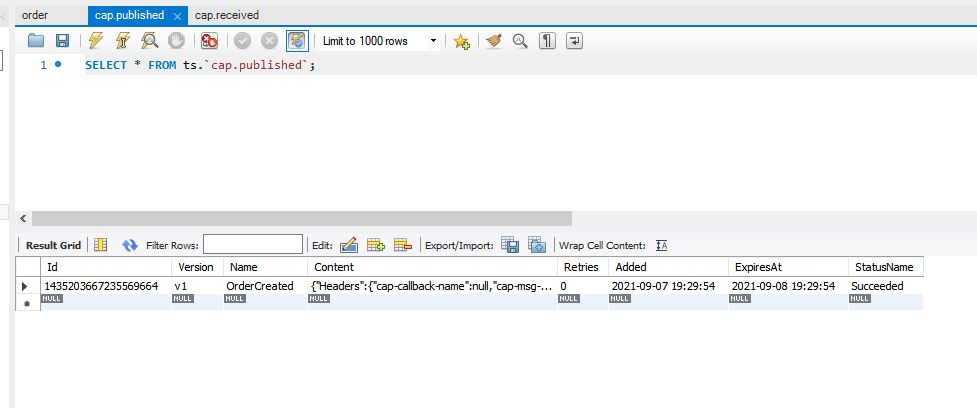Edit current row pencil icon

pos(349,245)
